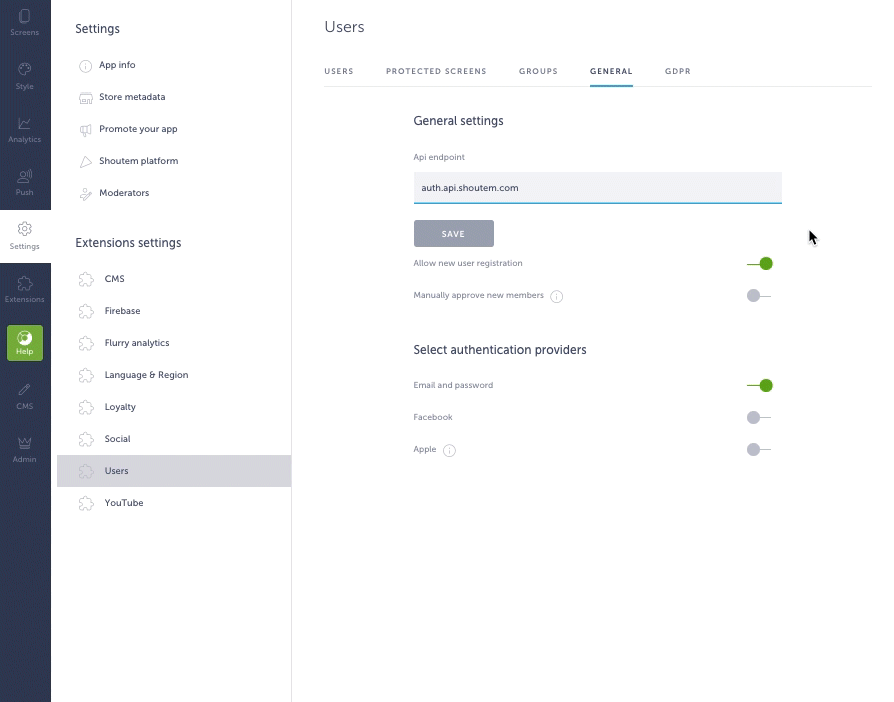Open the Admin crown section
The height and width of the screenshot is (702, 894).
pyautogui.click(x=25, y=448)
